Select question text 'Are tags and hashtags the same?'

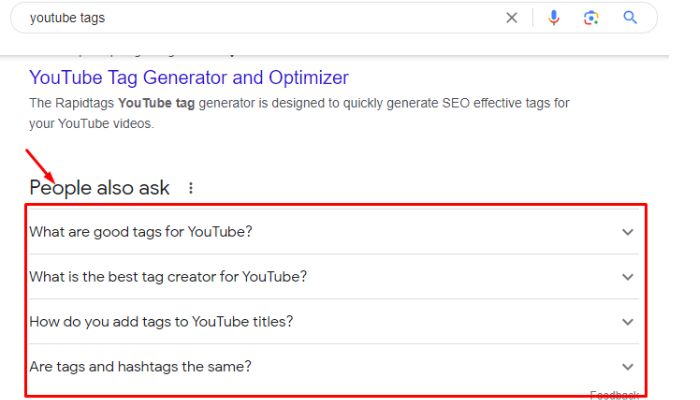(x=140, y=367)
